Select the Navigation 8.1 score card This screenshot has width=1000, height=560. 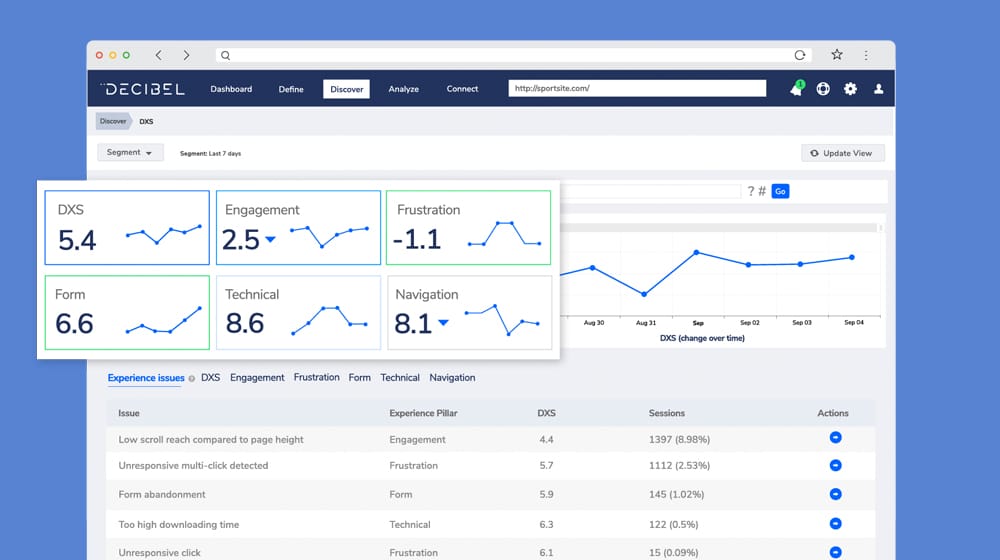(x=469, y=313)
